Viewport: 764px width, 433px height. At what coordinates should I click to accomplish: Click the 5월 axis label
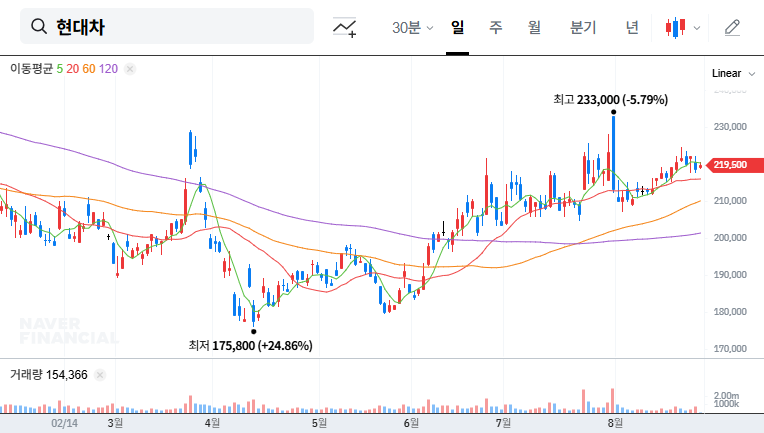tap(319, 423)
